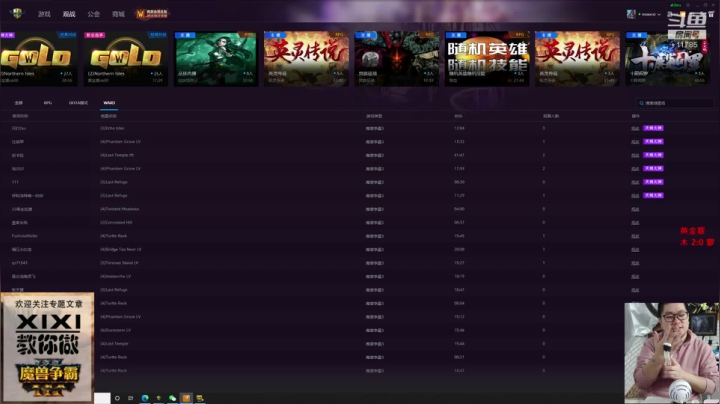Image resolution: width=720 pixels, height=404 pixels.
Task: Click the purple badge in the 13:32 Phantom Grove row
Action: pos(653,141)
